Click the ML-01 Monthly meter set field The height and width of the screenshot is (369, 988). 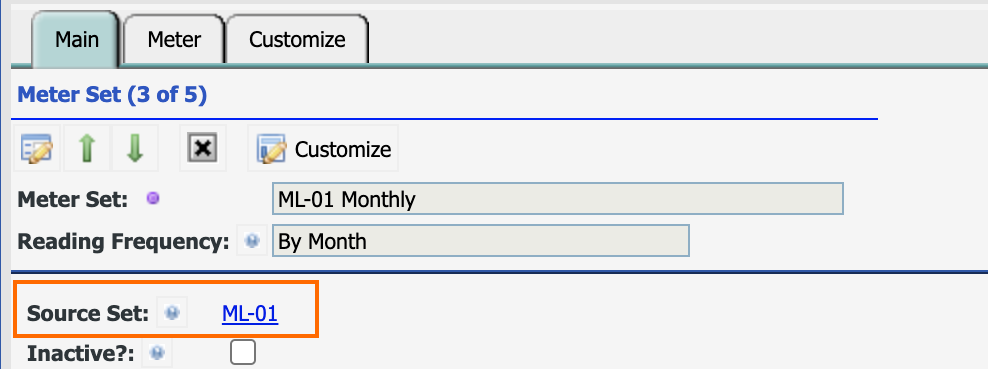click(x=558, y=199)
